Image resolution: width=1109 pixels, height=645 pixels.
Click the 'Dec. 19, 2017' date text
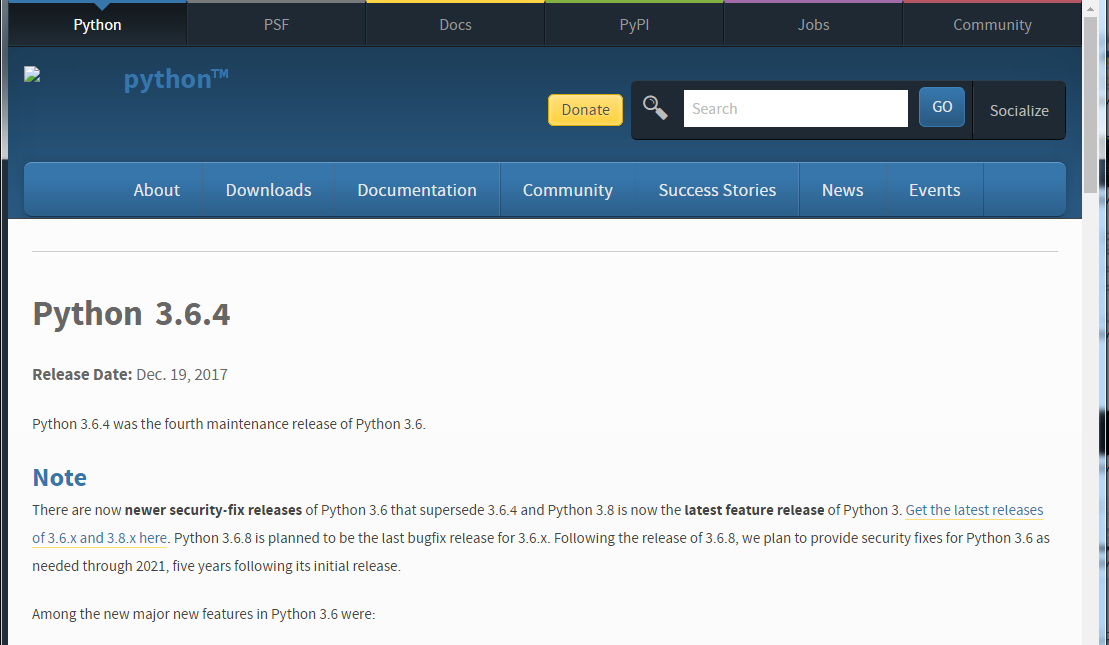tap(182, 374)
